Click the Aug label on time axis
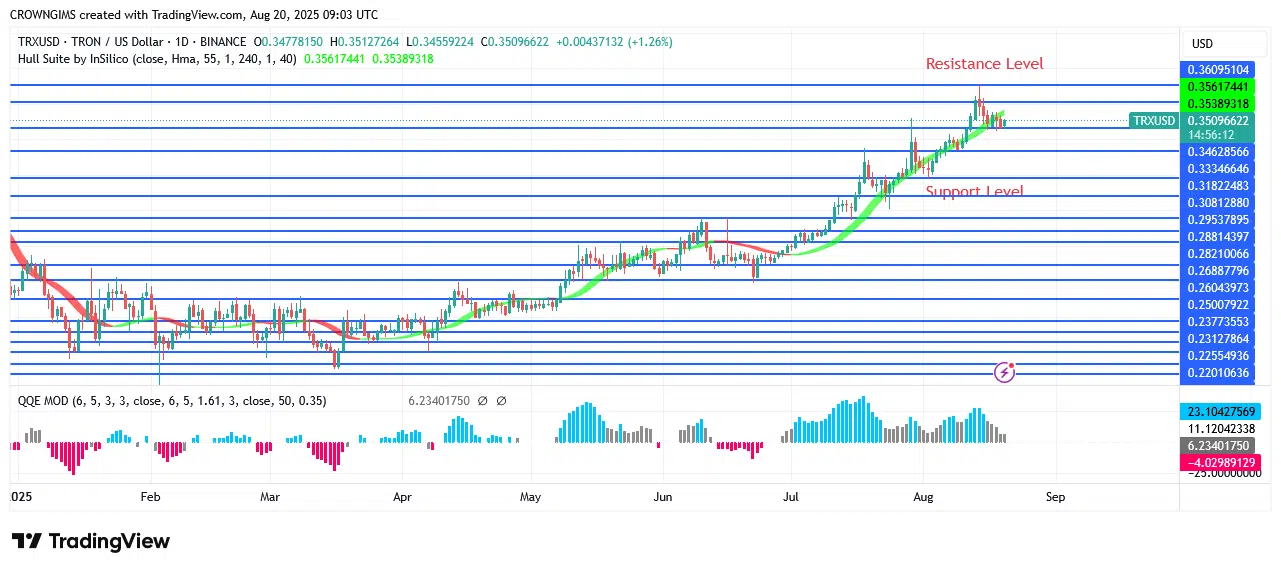 [x=922, y=496]
